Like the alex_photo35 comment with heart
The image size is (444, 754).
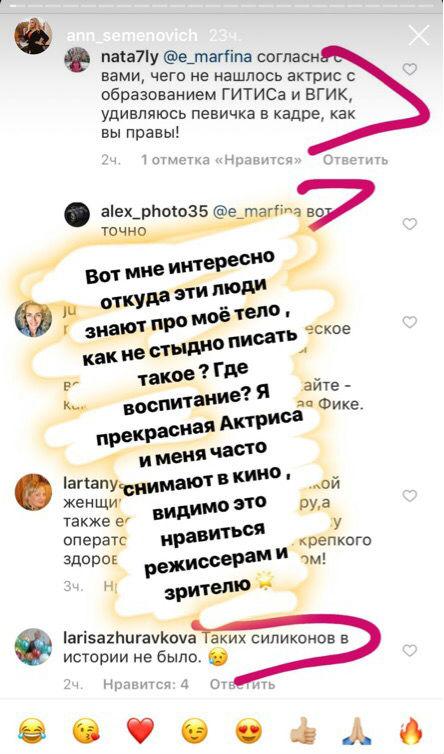(409, 224)
